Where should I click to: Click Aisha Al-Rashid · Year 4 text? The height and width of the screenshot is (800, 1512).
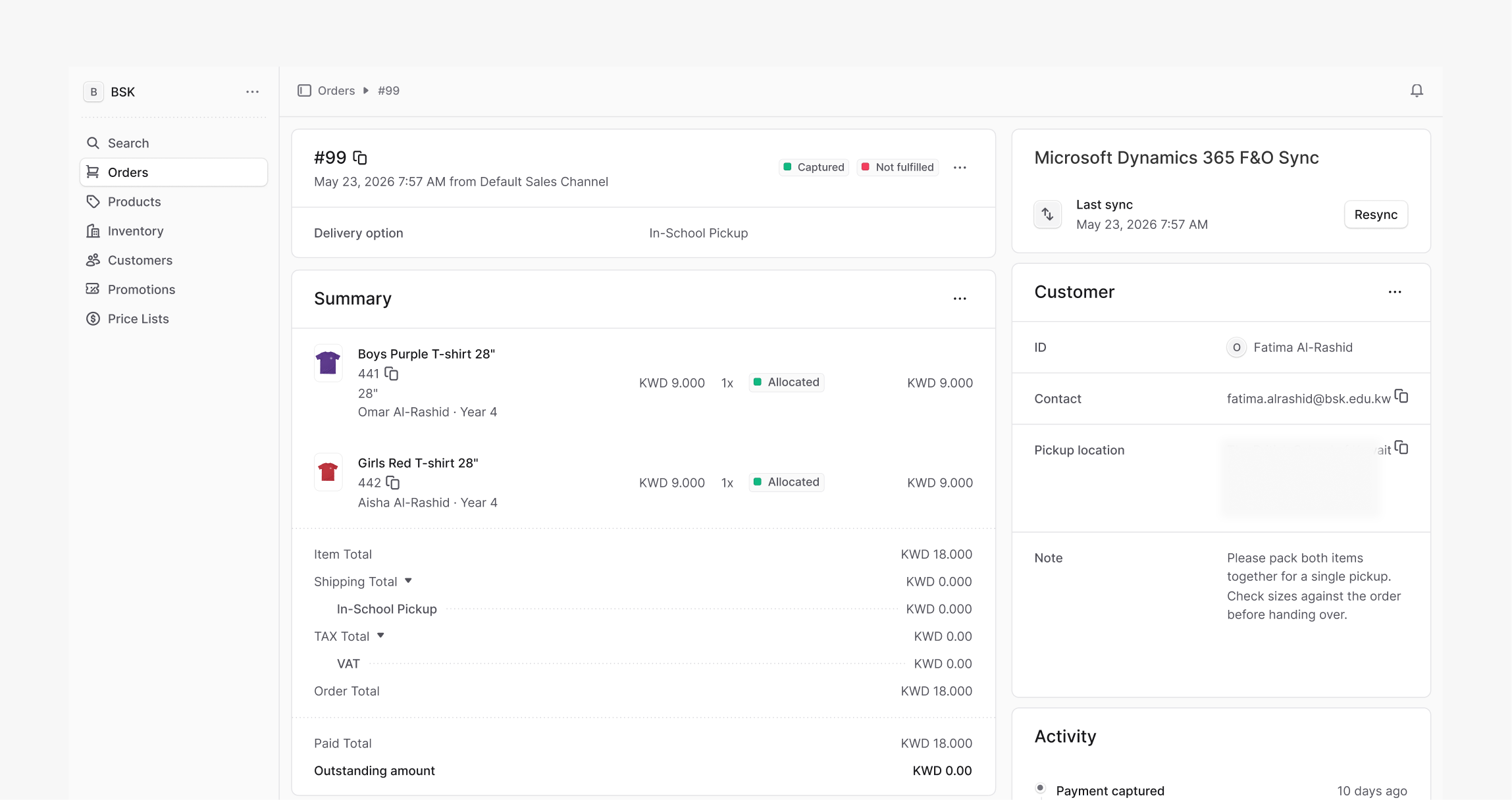pos(427,503)
